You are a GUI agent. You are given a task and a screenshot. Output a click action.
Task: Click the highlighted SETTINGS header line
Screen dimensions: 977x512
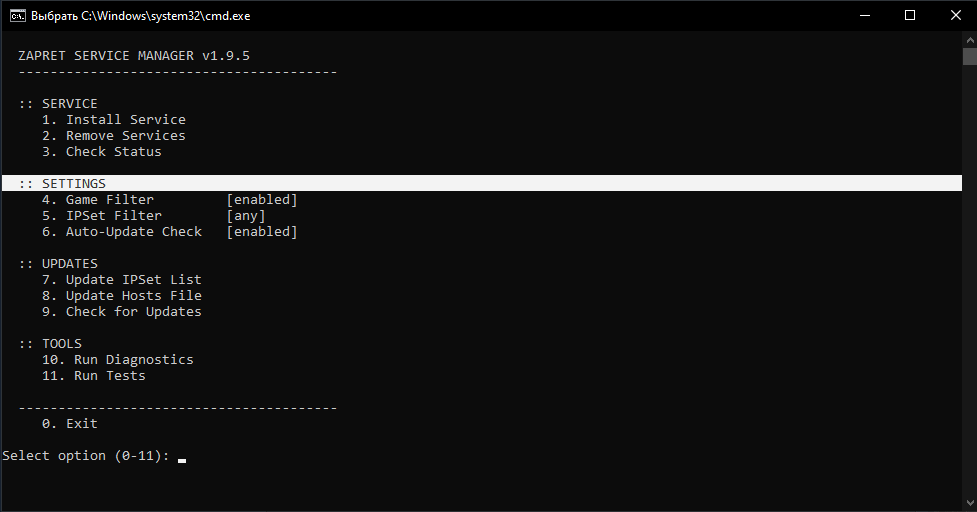[x=482, y=183]
